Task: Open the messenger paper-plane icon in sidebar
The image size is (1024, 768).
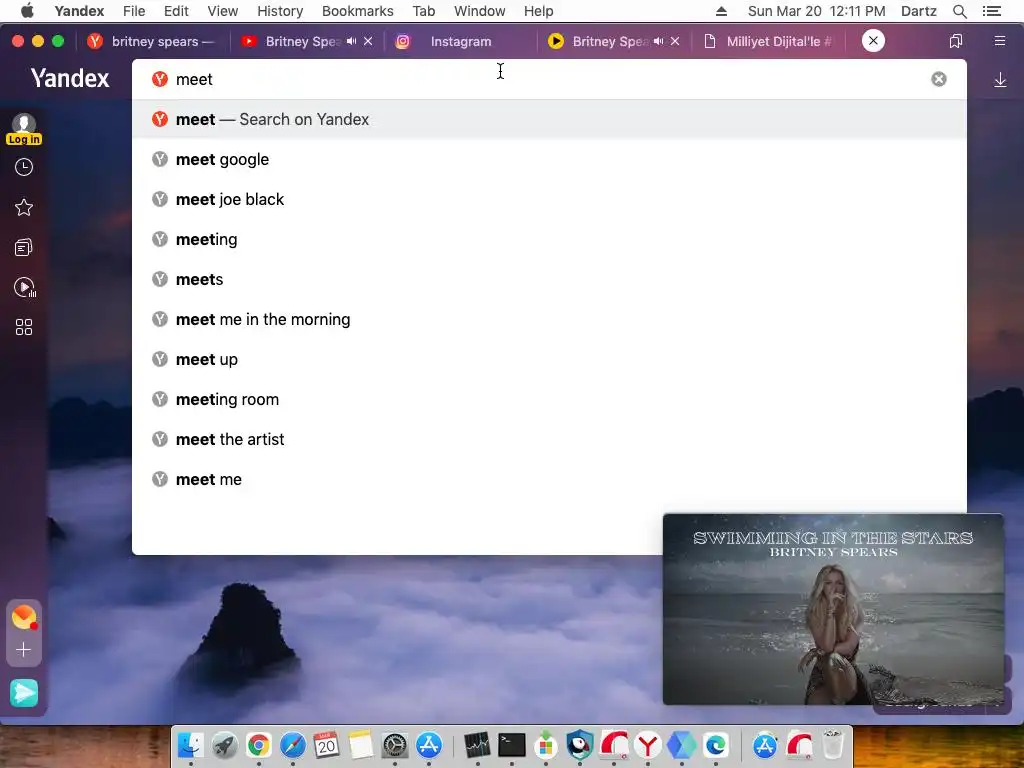Action: point(24,693)
